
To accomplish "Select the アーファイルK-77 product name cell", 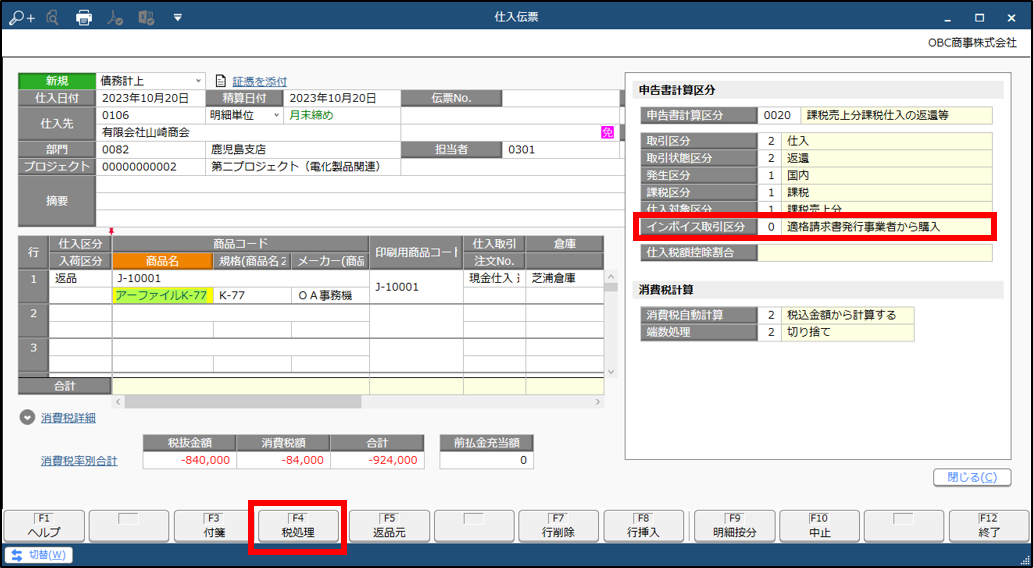I will [x=163, y=295].
